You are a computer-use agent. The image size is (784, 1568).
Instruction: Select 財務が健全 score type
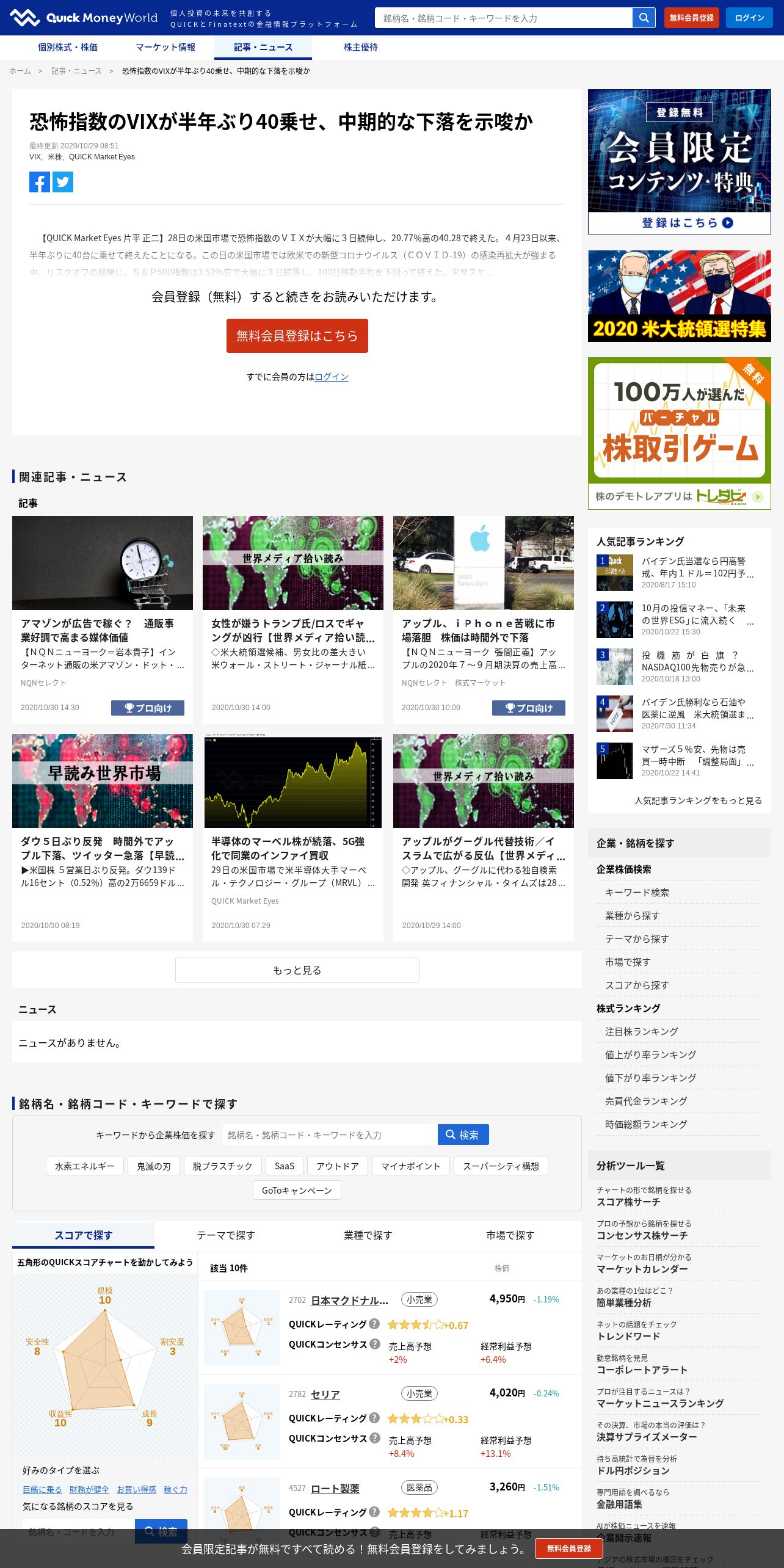point(89,1489)
